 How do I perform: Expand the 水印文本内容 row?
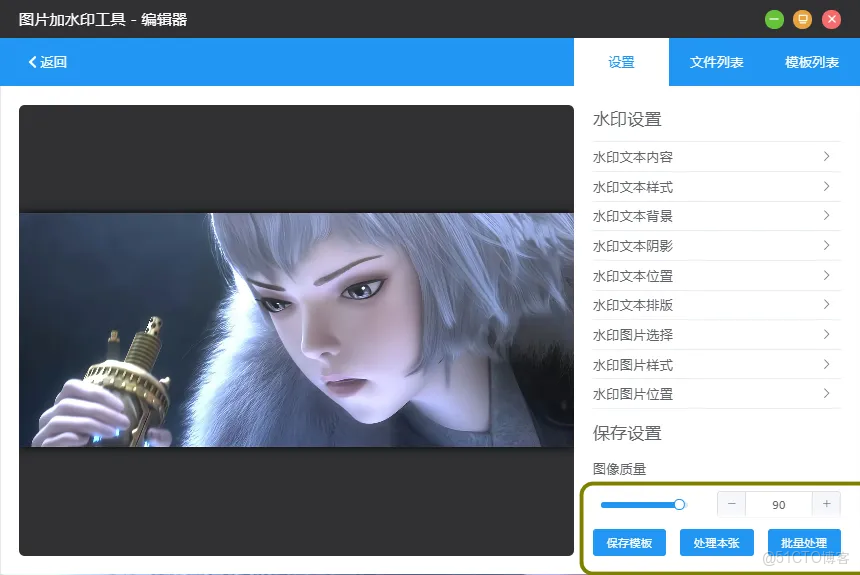pyautogui.click(x=716, y=157)
